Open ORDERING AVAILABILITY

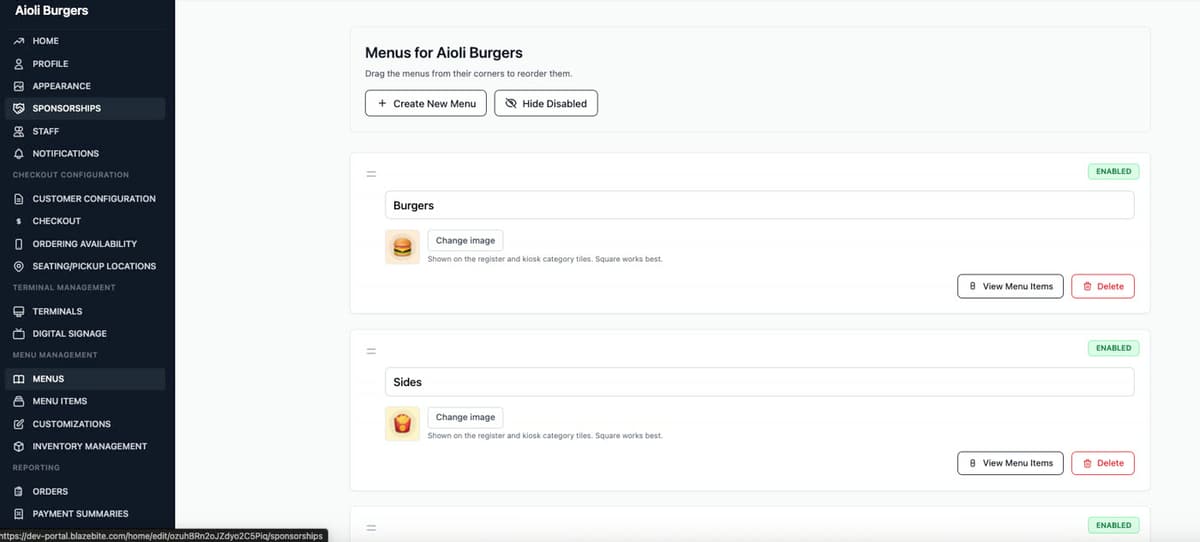click(x=87, y=244)
